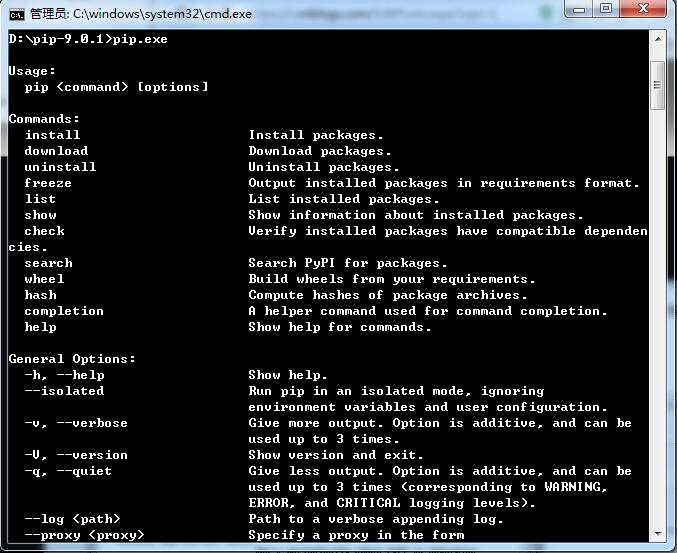
Task: Click the 'Commands:' heading
Action: point(44,119)
